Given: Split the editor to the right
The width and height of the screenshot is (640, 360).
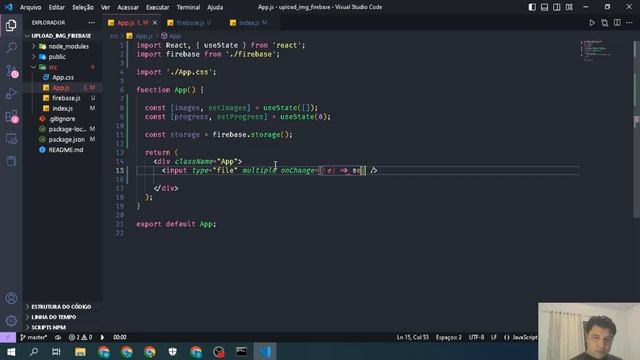Looking at the screenshot, I should [617, 23].
